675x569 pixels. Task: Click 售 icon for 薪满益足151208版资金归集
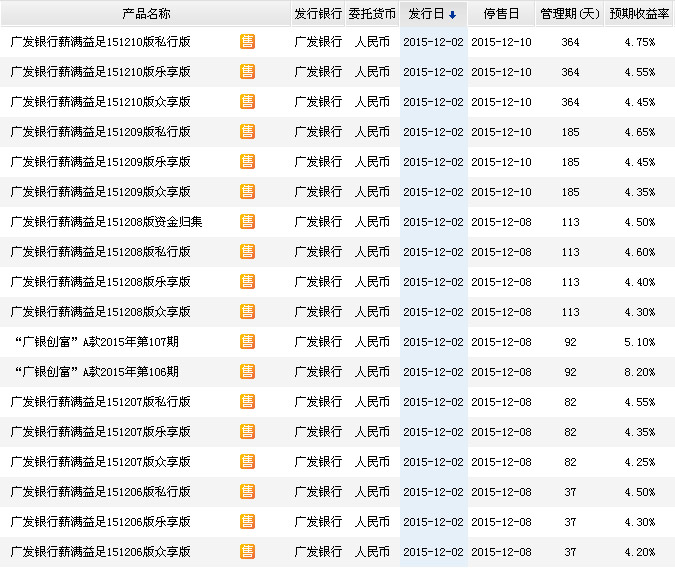click(248, 222)
